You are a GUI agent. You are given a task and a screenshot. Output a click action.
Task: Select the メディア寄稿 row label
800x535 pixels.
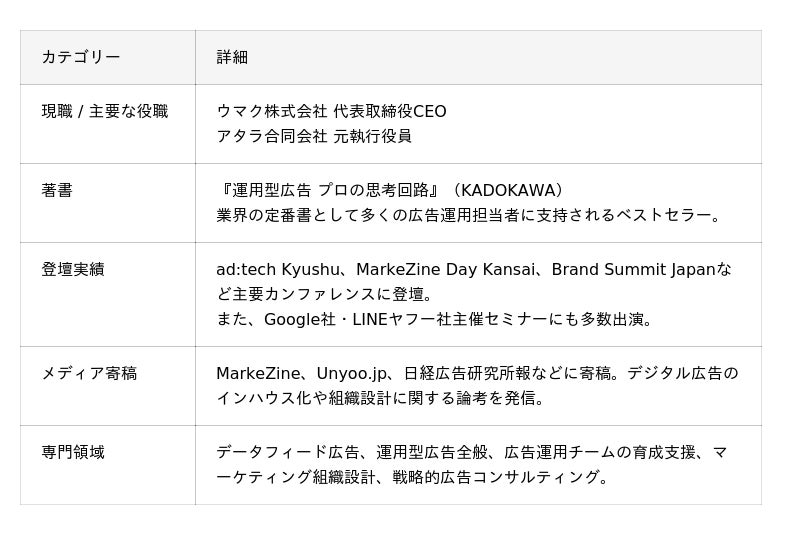coord(89,373)
